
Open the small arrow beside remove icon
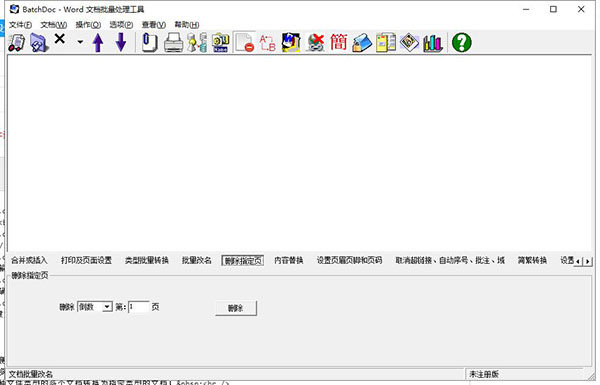tap(80, 42)
